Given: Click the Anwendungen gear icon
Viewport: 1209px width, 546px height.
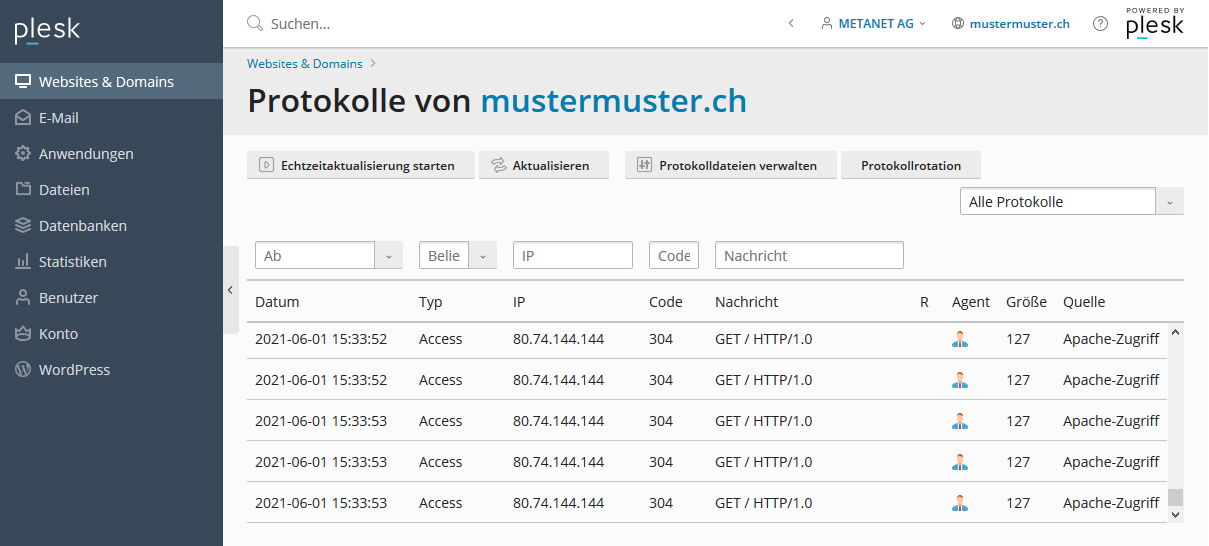Looking at the screenshot, I should (x=22, y=154).
